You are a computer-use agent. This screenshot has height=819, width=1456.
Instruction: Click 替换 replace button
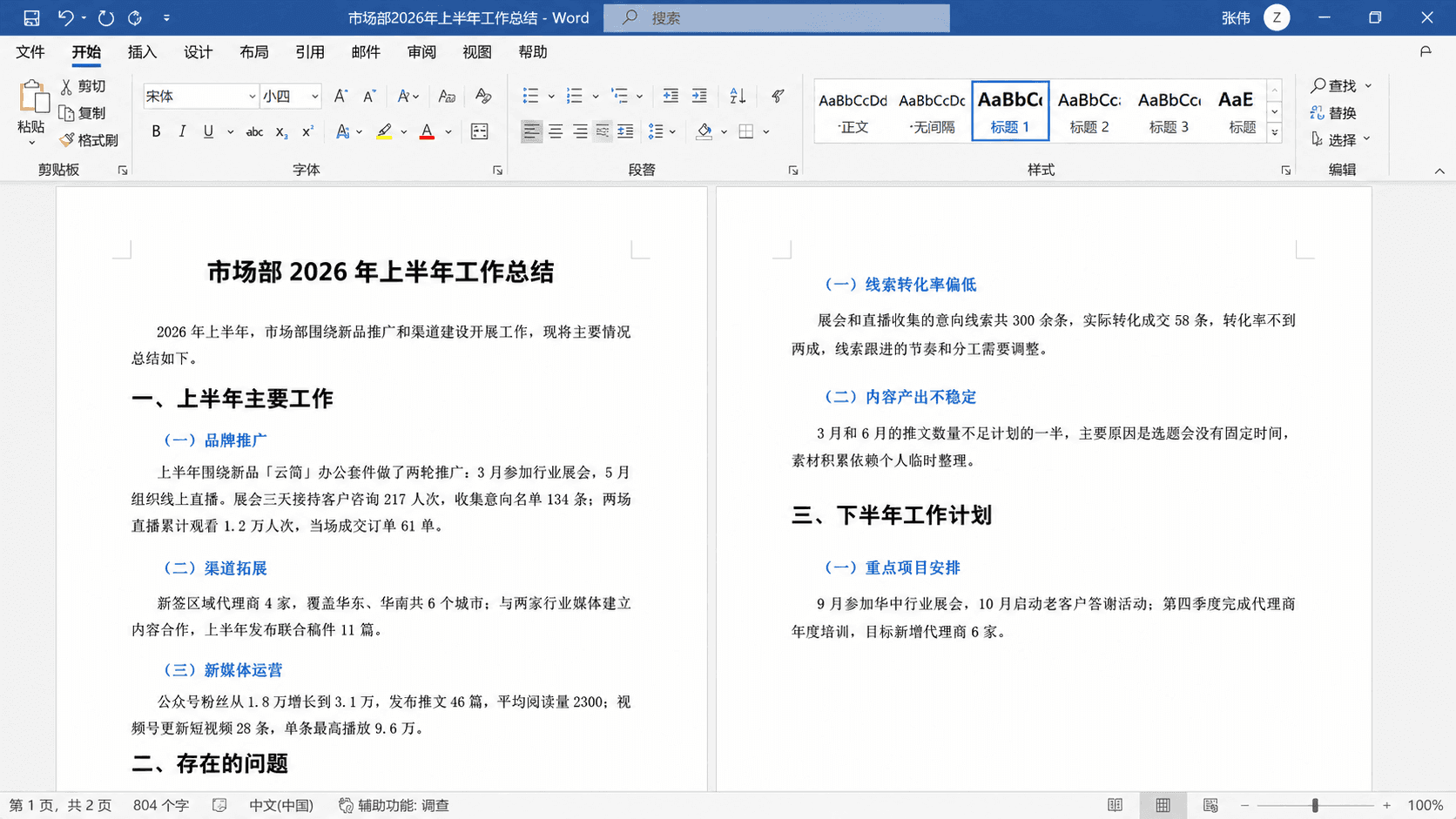pos(1333,113)
